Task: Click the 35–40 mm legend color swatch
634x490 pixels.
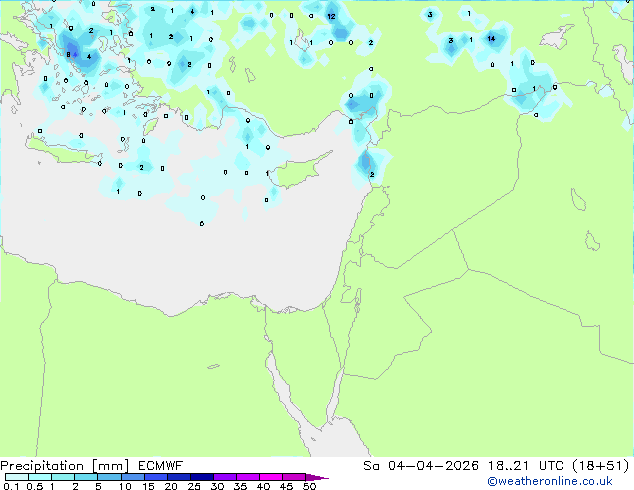Action: click(247, 477)
